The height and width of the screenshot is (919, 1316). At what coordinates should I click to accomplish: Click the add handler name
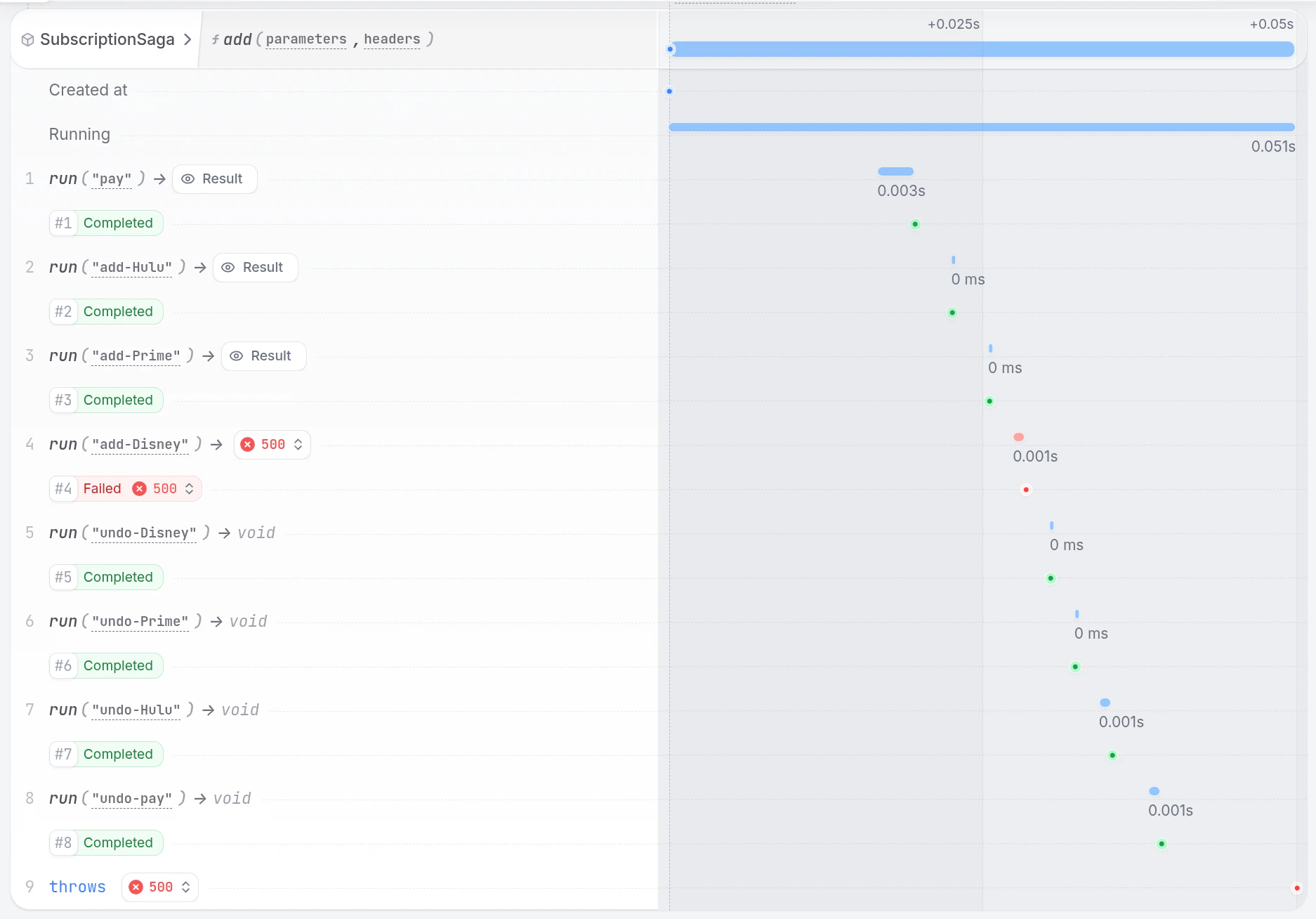tap(237, 39)
